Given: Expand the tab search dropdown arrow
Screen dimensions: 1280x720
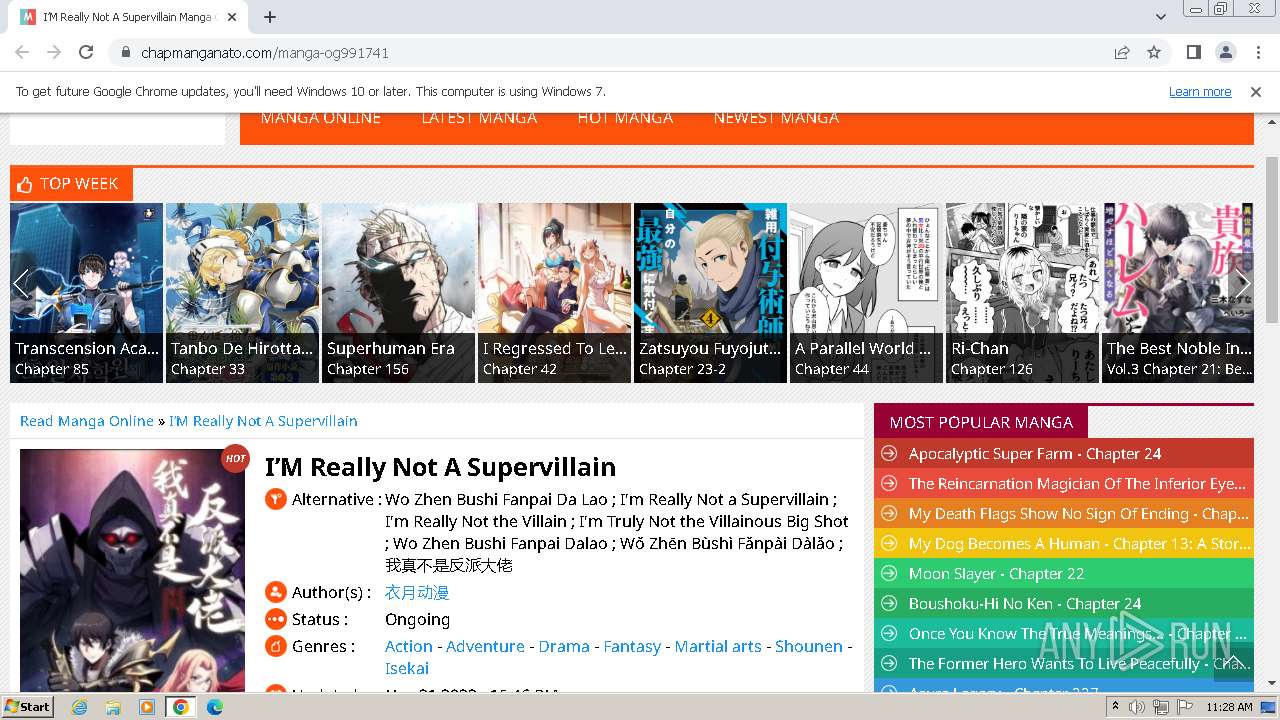Looking at the screenshot, I should click(x=1161, y=17).
